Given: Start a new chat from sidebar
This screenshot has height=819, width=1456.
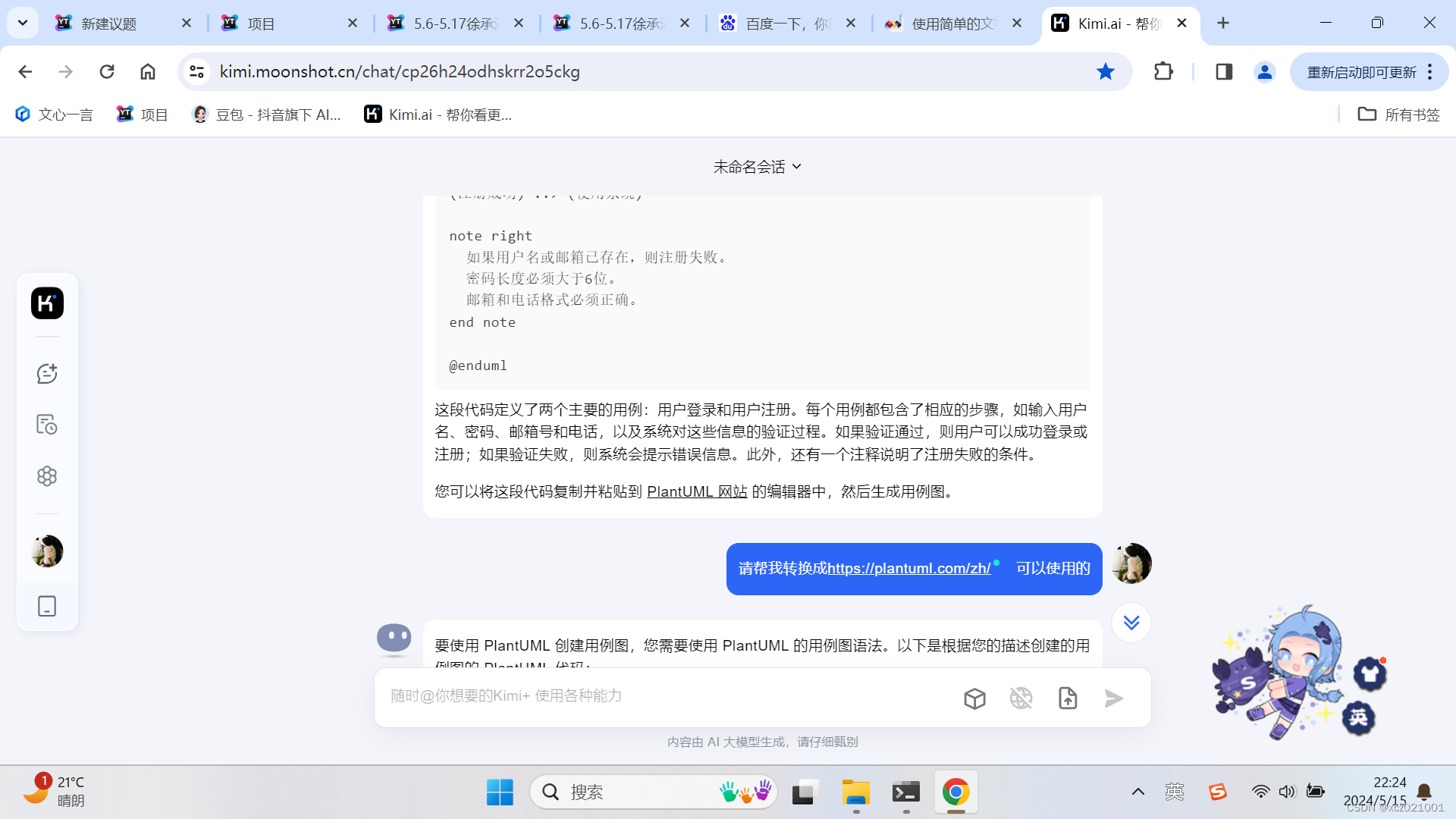Looking at the screenshot, I should click(x=47, y=373).
